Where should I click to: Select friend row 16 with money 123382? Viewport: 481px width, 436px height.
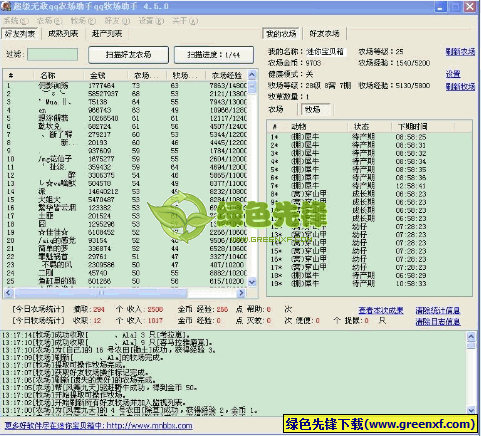[x=126, y=208]
